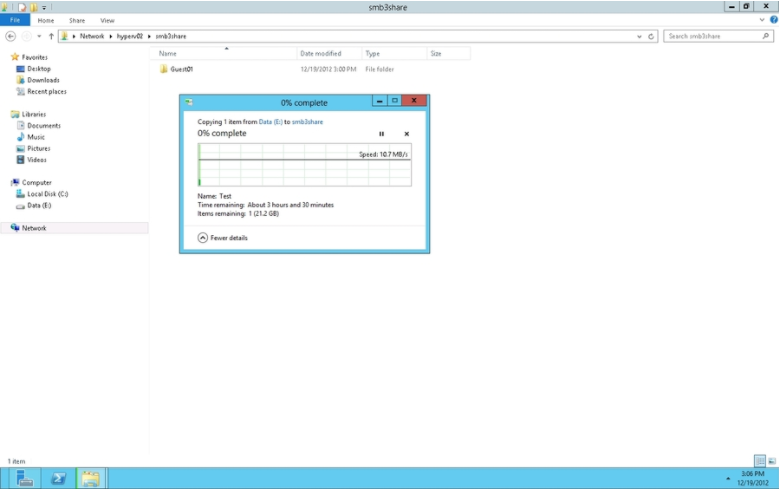This screenshot has height=489, width=779.
Task: Open Documents library
Action: [x=44, y=126]
